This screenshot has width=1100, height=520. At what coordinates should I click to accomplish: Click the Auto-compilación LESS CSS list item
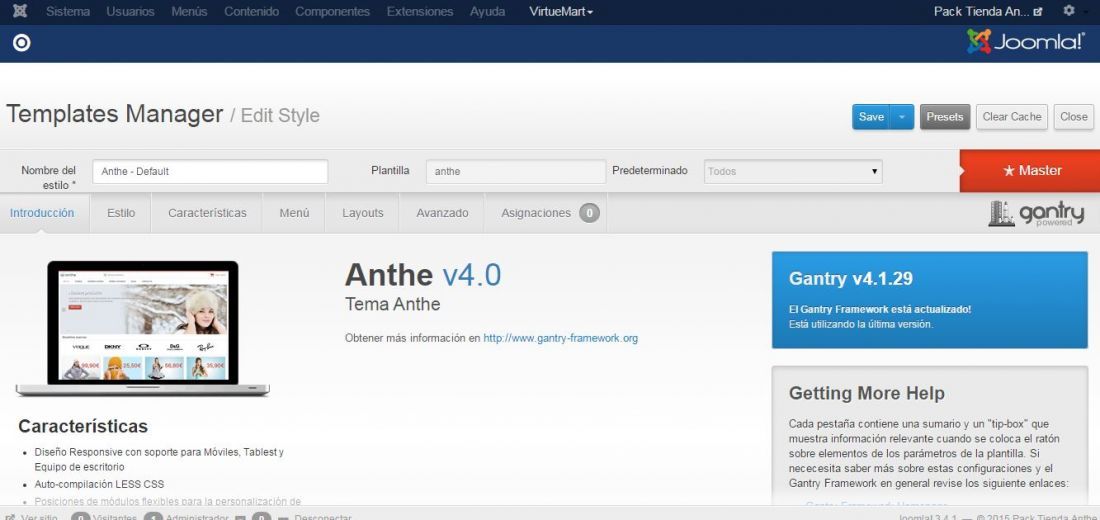click(x=99, y=484)
